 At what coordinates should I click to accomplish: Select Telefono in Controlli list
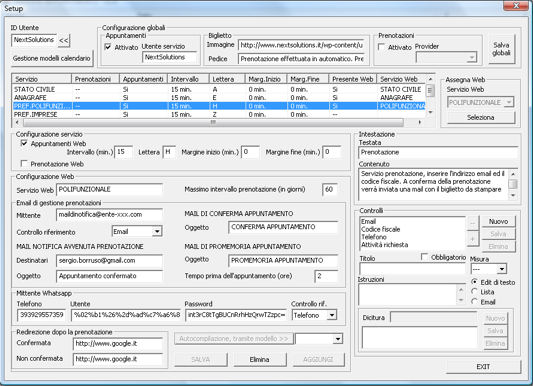pos(413,237)
